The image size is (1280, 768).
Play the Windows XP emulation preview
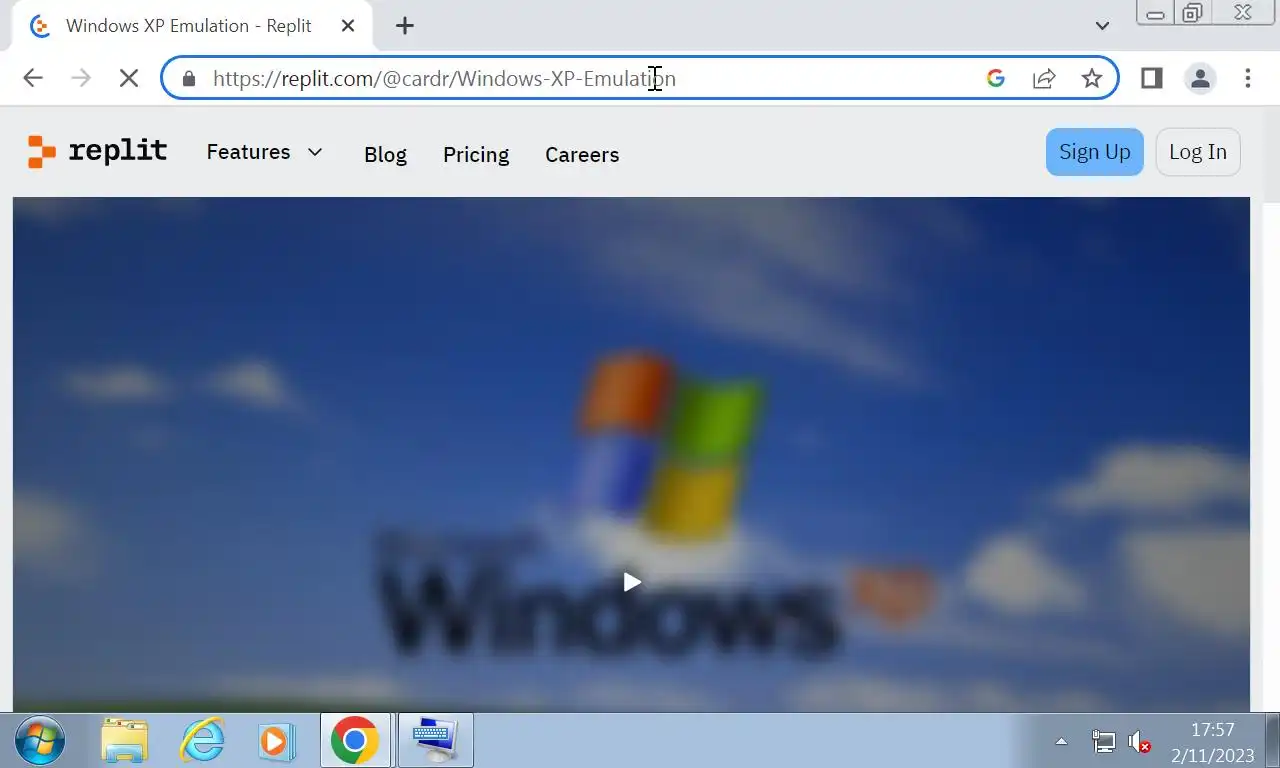(x=632, y=582)
